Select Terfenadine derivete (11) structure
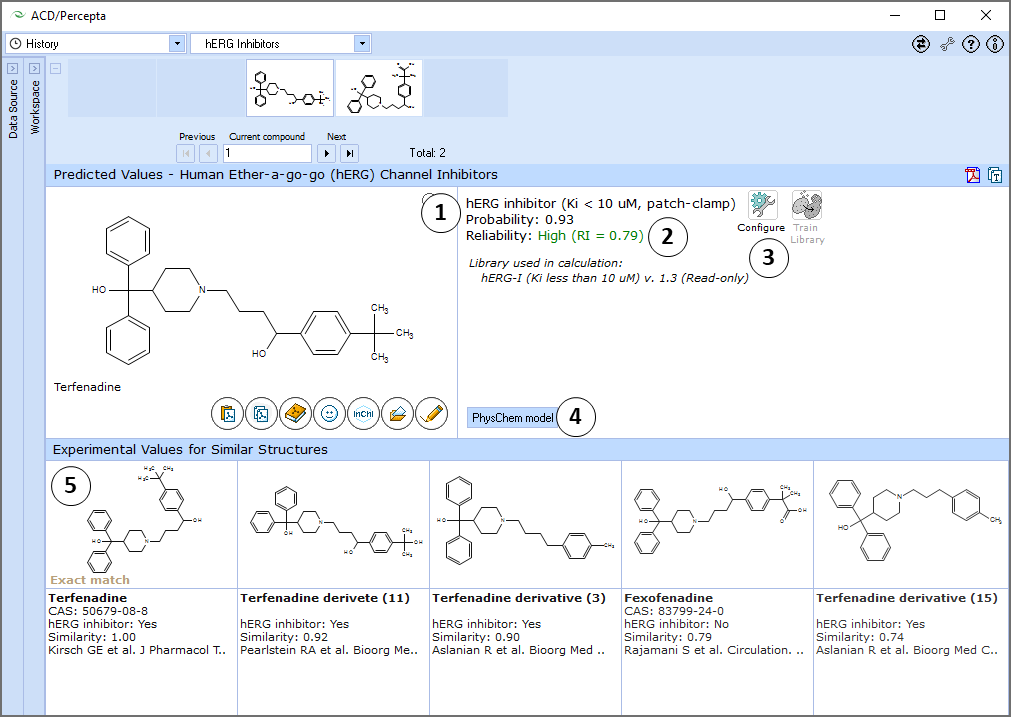This screenshot has width=1011, height=717. (x=333, y=524)
